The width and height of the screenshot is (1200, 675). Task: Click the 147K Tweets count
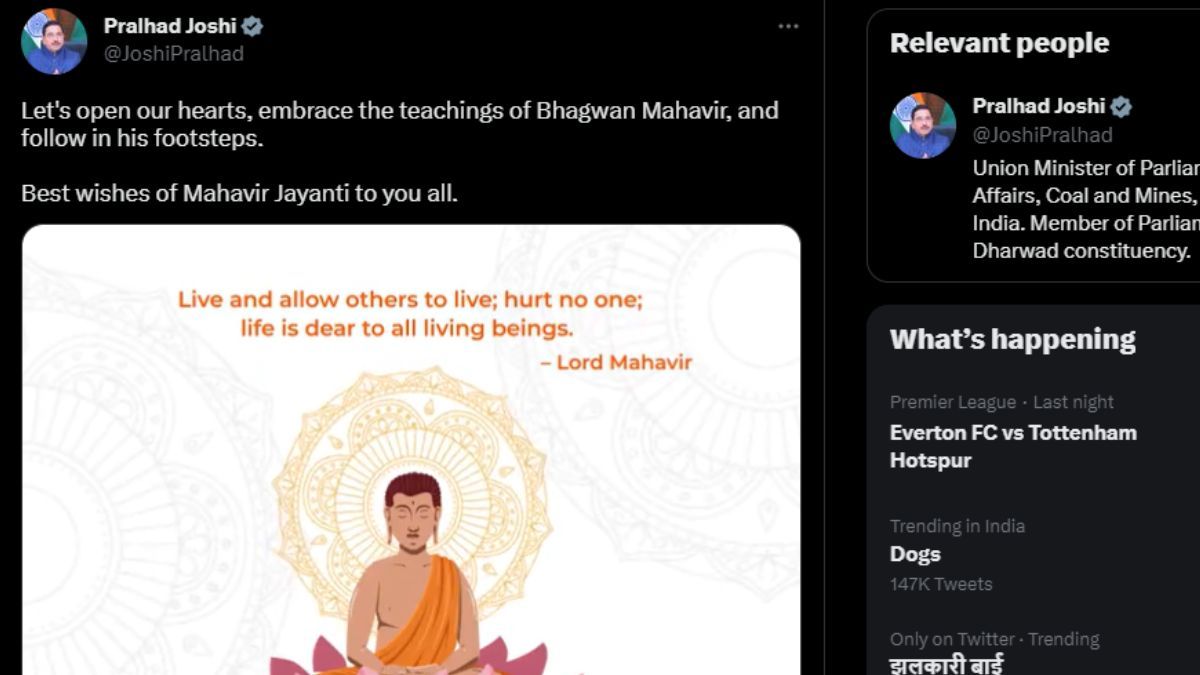click(941, 584)
